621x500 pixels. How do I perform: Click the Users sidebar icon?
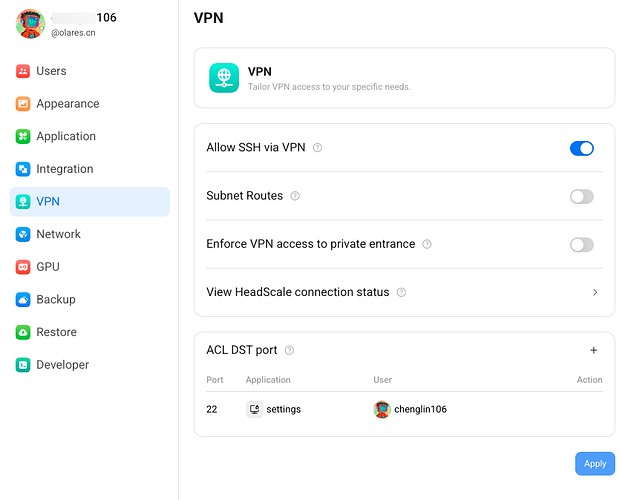point(23,71)
